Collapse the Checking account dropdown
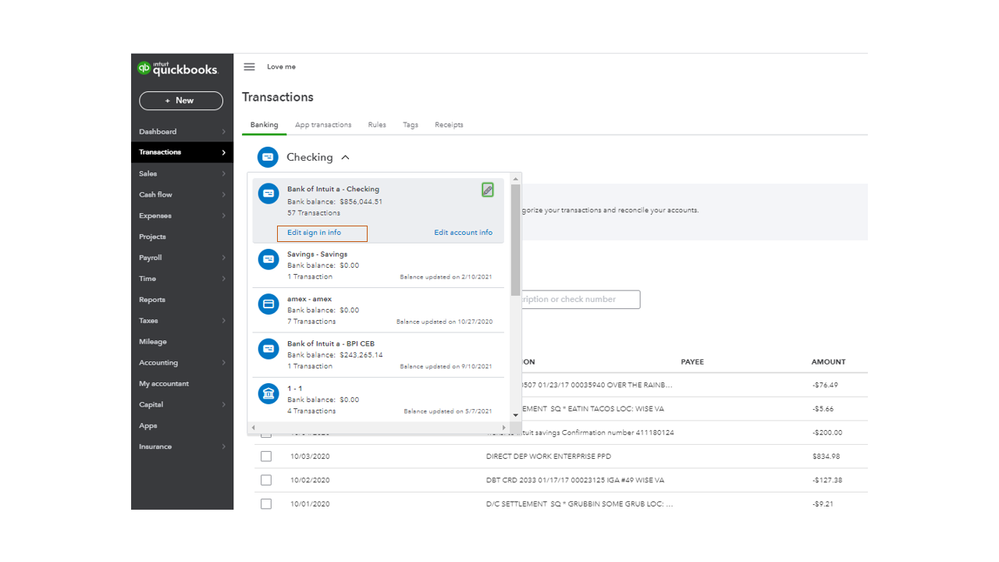The image size is (999, 562). coord(345,157)
